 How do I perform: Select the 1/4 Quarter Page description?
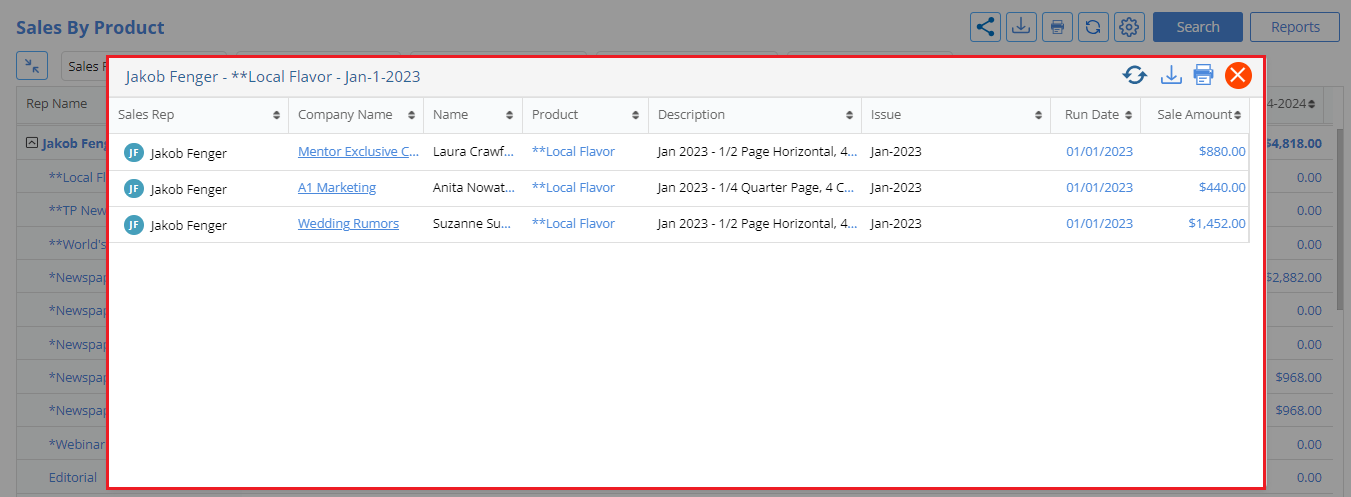[757, 188]
